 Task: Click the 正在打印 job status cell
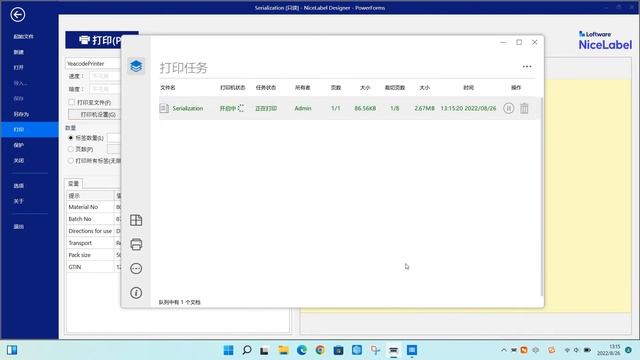(266, 108)
